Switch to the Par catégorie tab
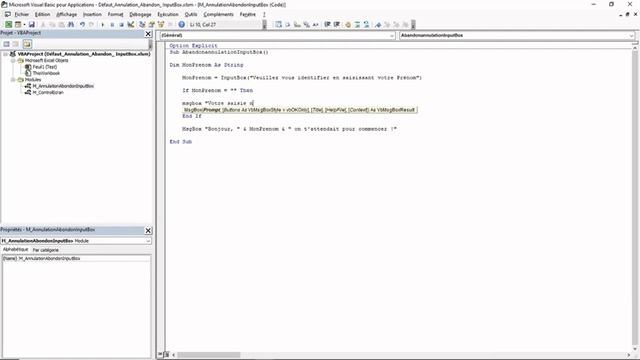This screenshot has height=360, width=640. point(46,250)
